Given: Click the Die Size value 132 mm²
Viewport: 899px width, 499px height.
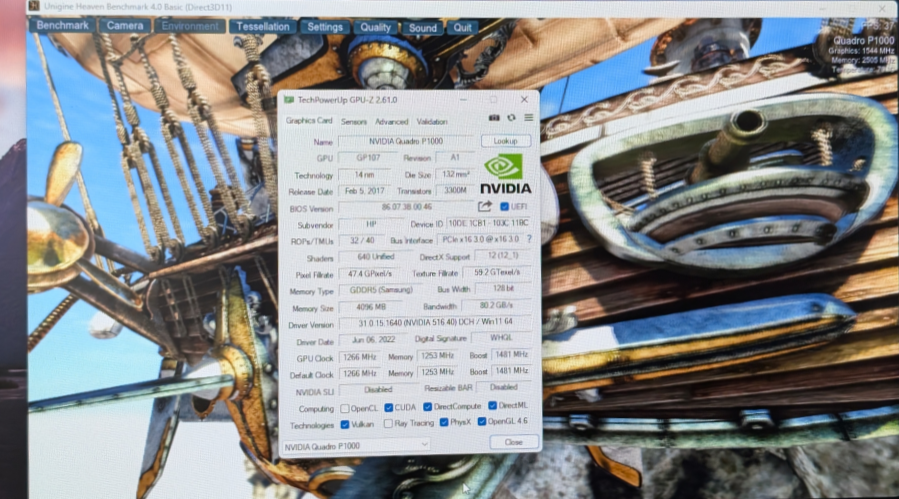Looking at the screenshot, I should click(x=455, y=174).
